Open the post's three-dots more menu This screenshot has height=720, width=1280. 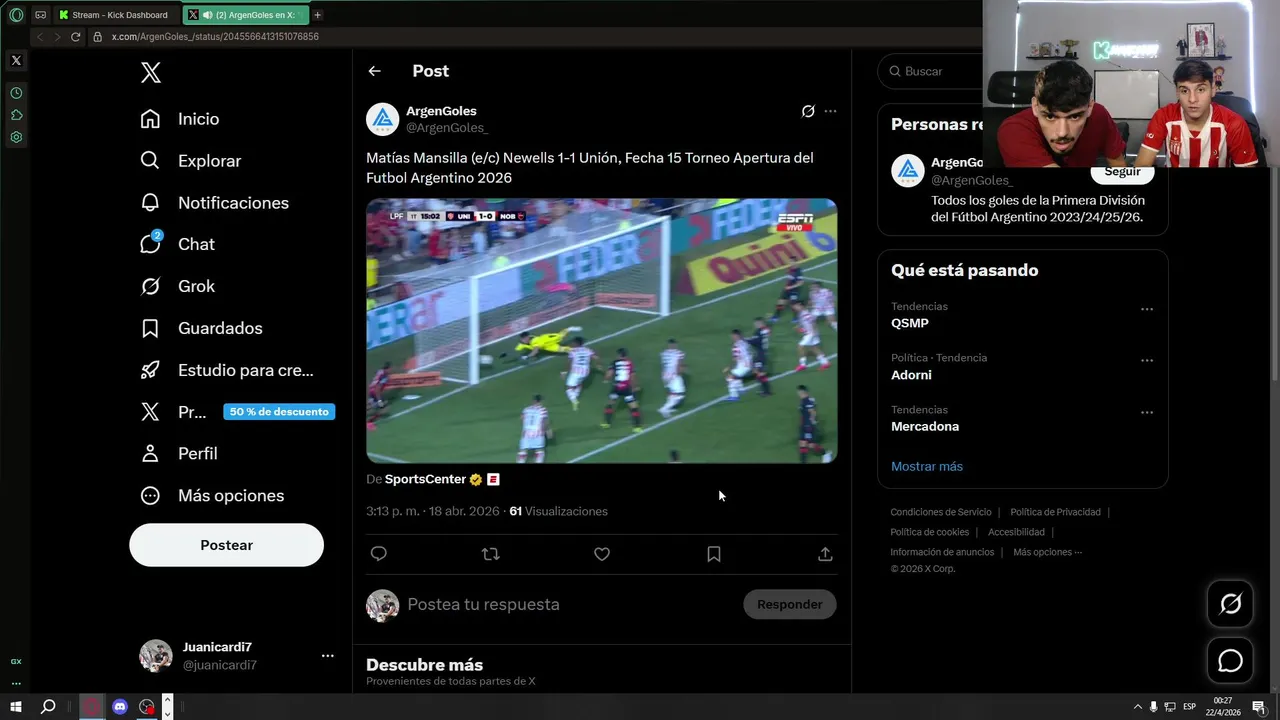(x=830, y=111)
